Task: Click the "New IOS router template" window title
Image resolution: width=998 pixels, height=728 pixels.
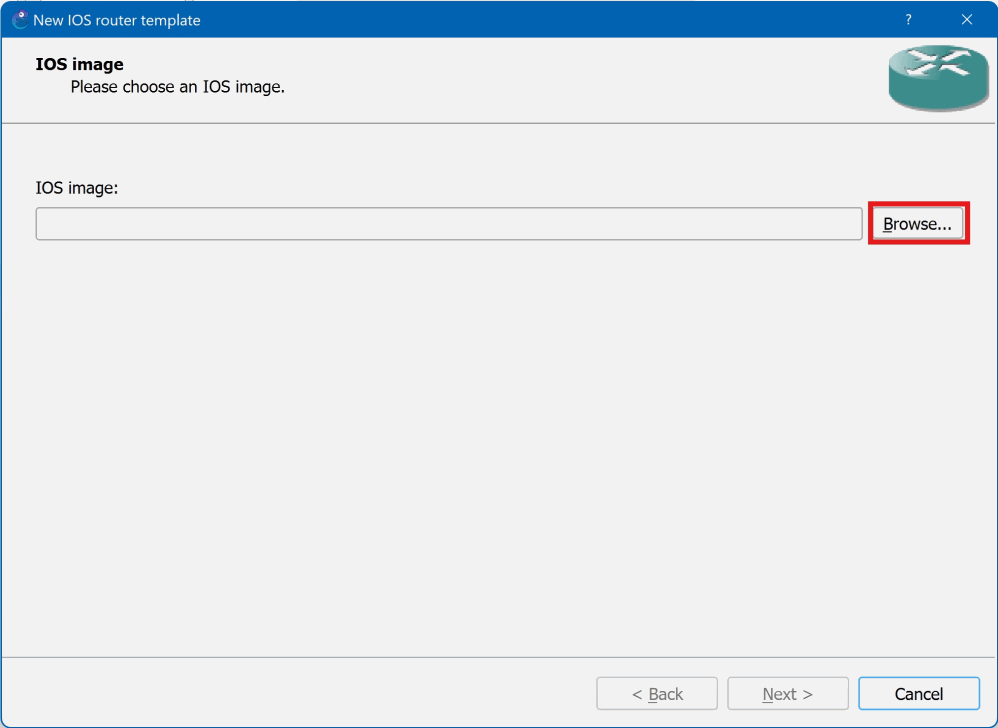Action: tap(117, 20)
